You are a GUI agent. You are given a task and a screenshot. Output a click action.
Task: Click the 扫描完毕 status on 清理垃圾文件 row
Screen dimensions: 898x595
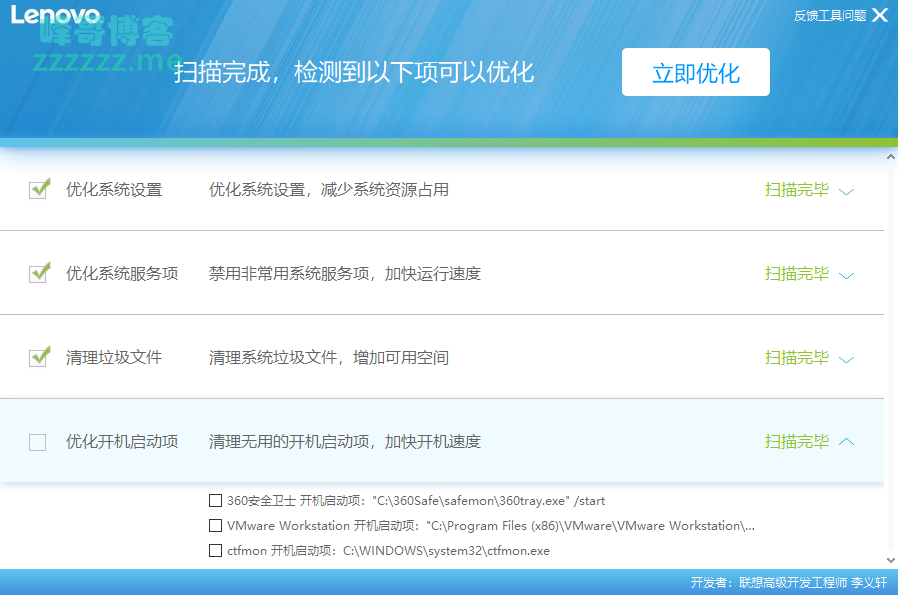[796, 358]
